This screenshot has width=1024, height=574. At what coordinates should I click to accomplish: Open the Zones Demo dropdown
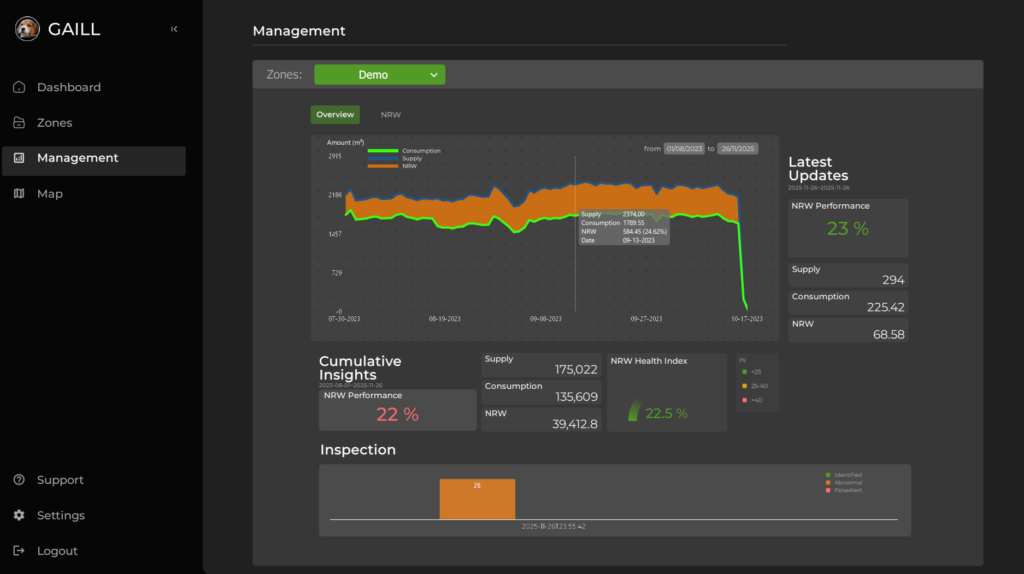click(x=379, y=75)
